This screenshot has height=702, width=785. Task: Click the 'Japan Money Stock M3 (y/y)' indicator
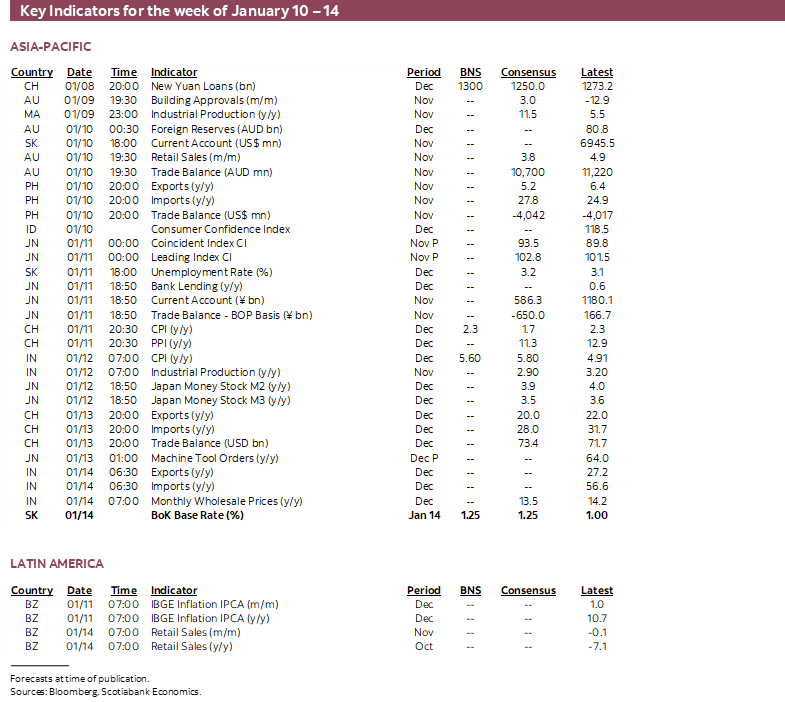coord(220,400)
